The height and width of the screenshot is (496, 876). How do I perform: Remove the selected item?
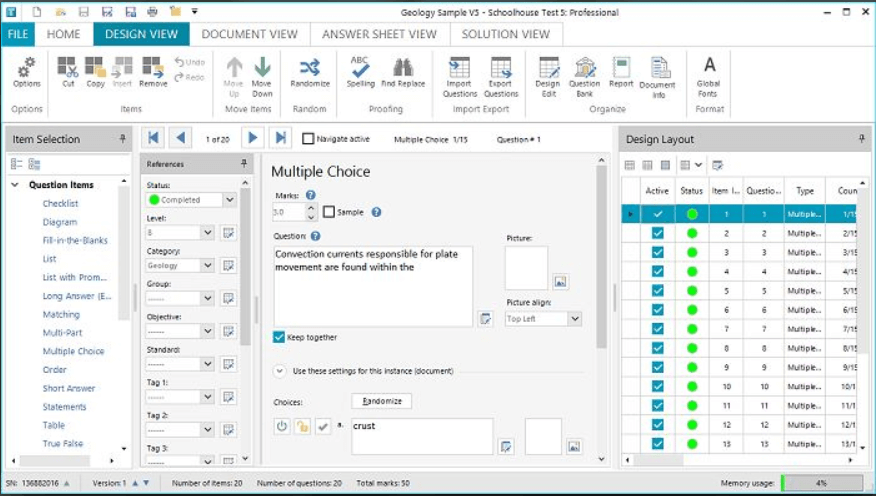[x=153, y=73]
